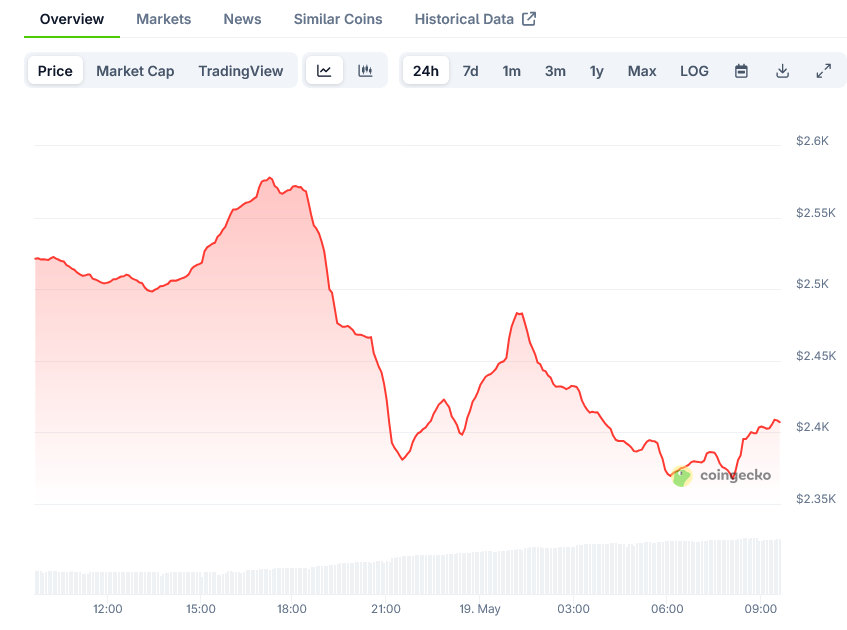Open the Similar Coins tab
The image size is (847, 630).
338,19
